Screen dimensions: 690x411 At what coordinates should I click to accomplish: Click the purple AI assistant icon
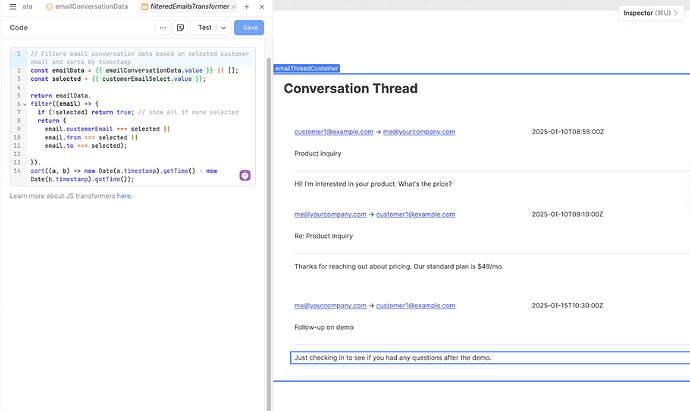click(x=244, y=176)
